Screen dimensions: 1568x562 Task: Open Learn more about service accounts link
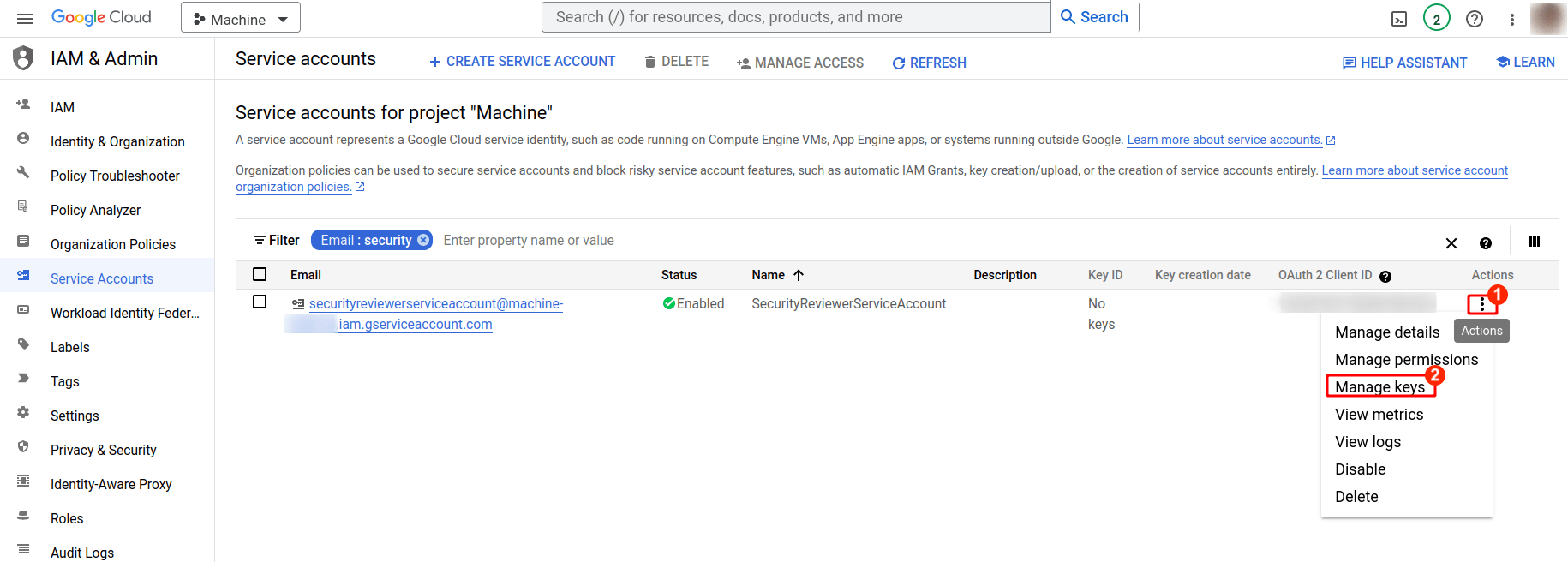pos(1230,140)
